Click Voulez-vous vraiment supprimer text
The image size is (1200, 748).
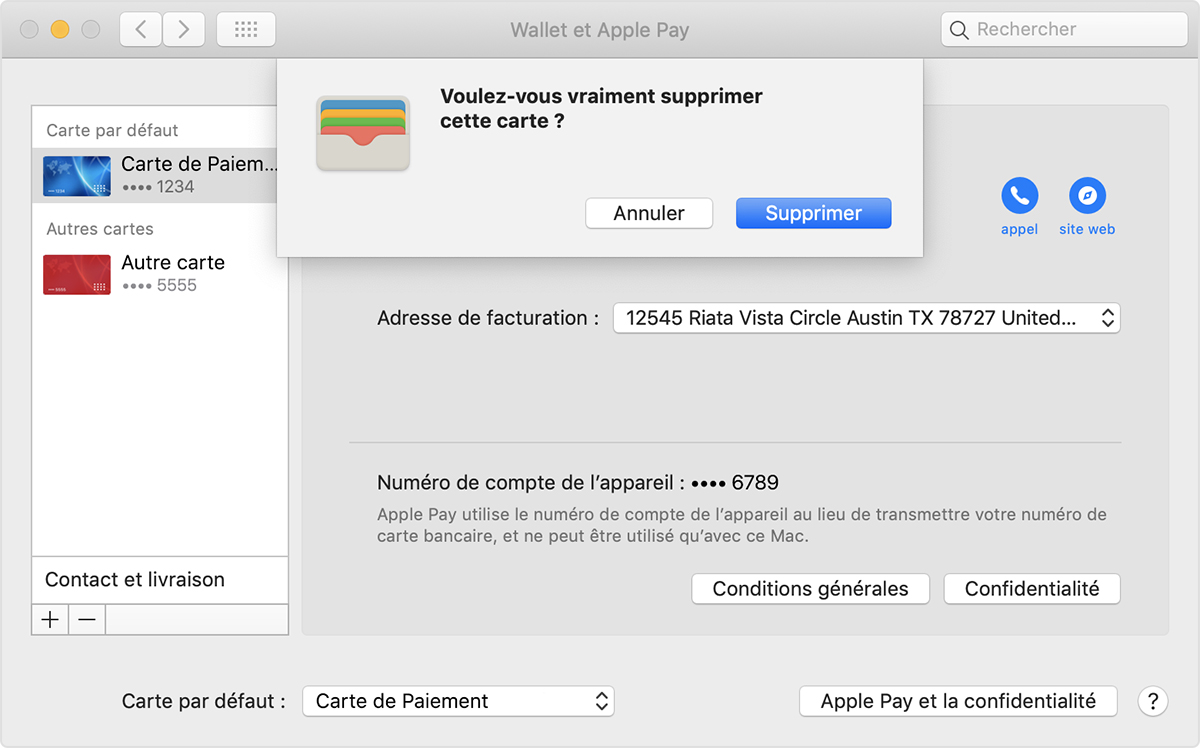(601, 97)
